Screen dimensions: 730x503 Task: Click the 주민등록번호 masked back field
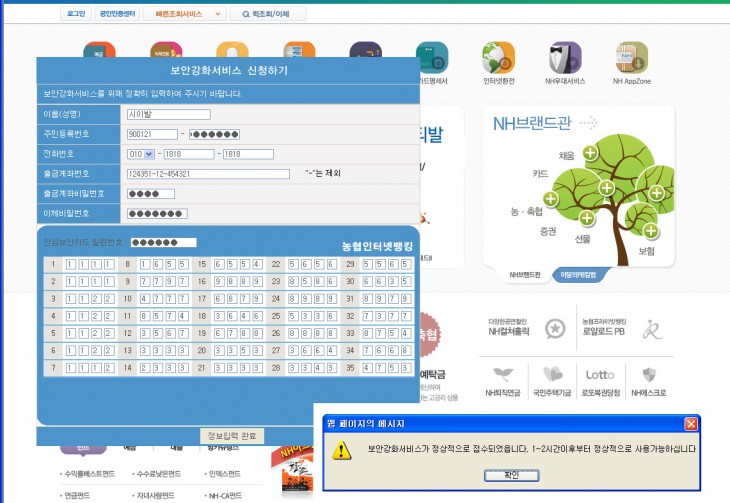(x=214, y=134)
